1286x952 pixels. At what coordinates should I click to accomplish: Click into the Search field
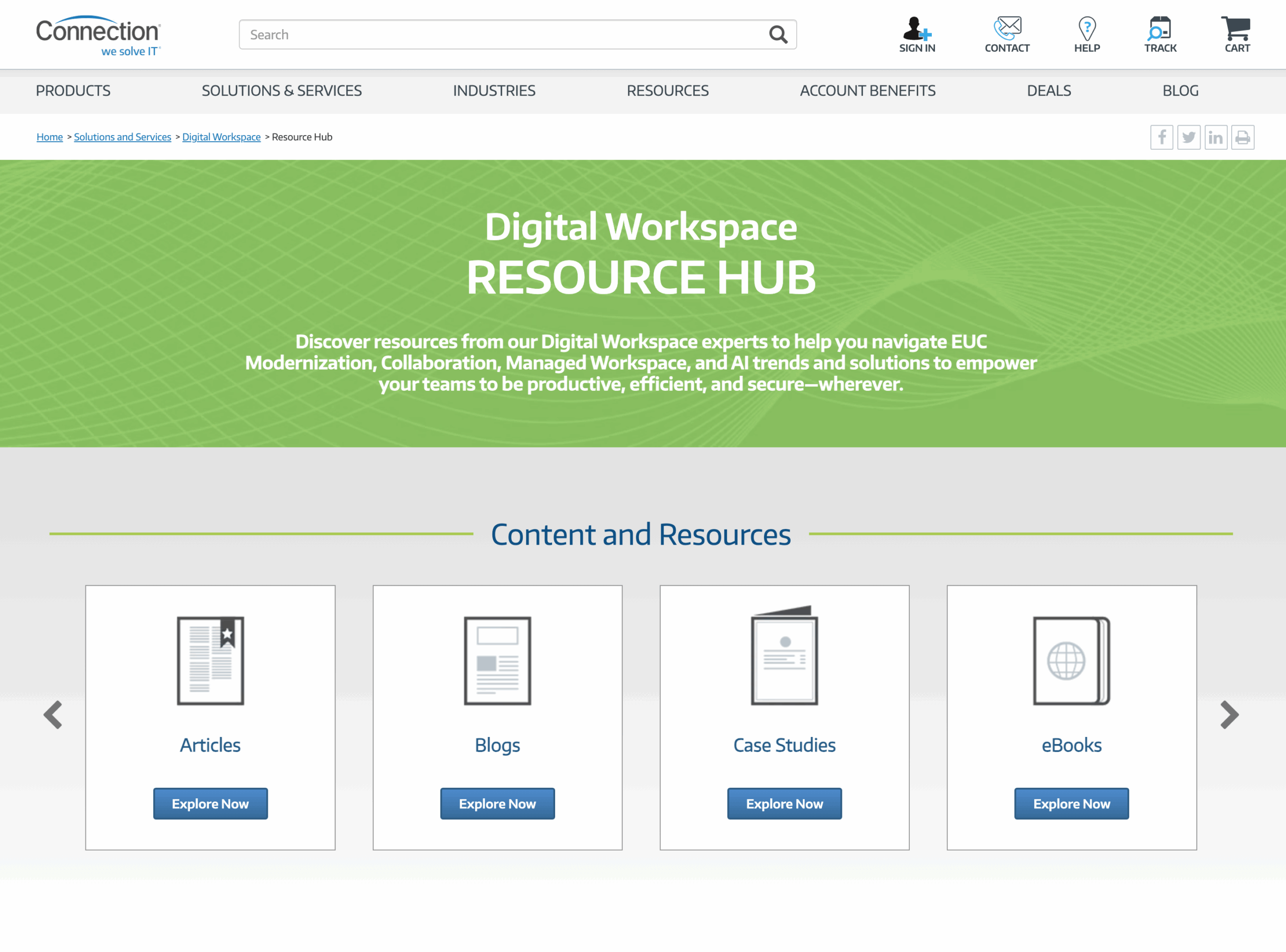(501, 35)
